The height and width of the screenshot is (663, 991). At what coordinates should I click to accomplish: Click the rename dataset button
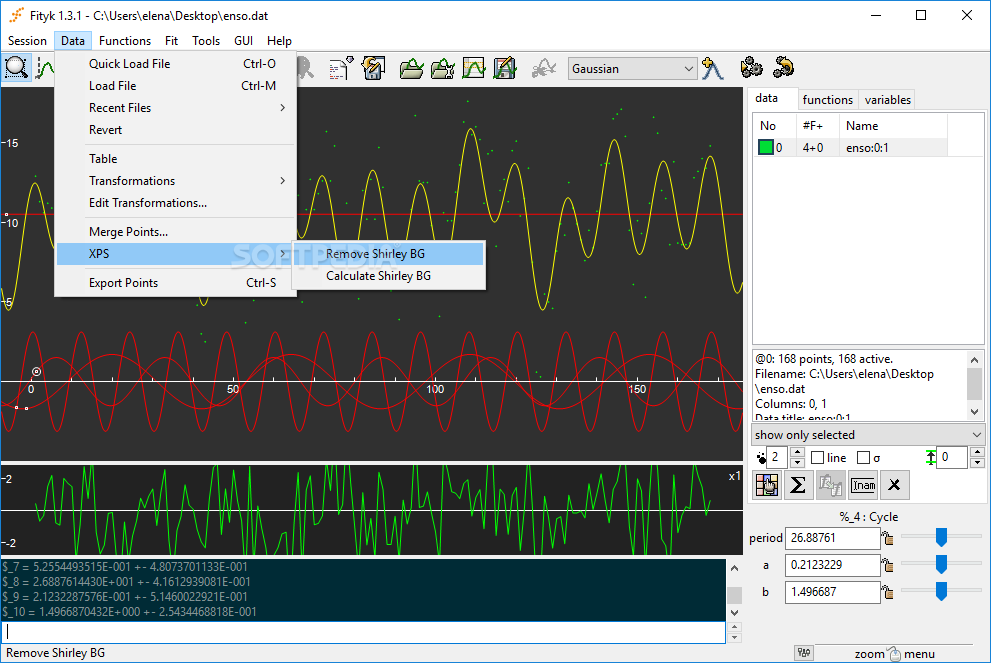tap(863, 485)
